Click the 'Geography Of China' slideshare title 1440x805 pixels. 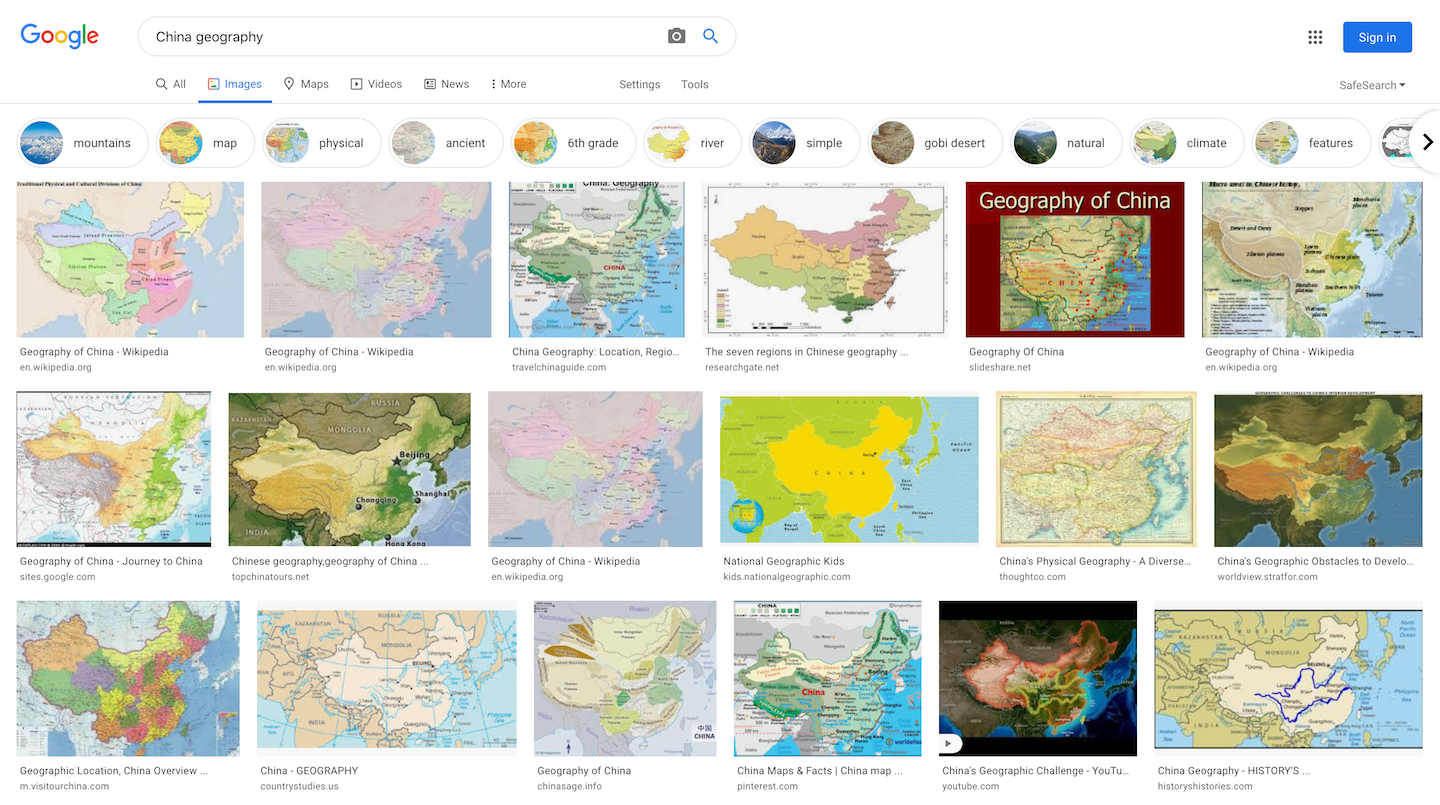pyautogui.click(x=1016, y=352)
